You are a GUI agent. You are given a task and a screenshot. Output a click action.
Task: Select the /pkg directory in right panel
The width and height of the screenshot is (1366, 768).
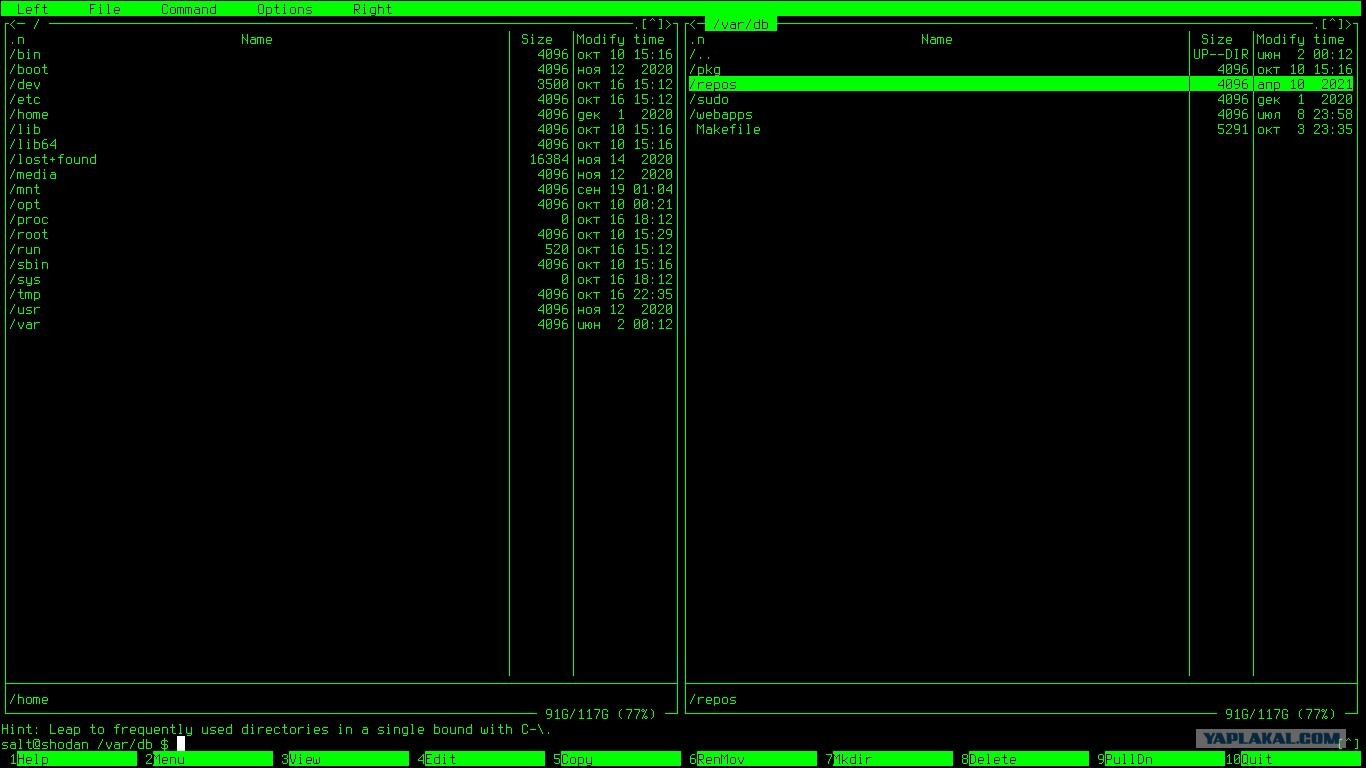1020,69
